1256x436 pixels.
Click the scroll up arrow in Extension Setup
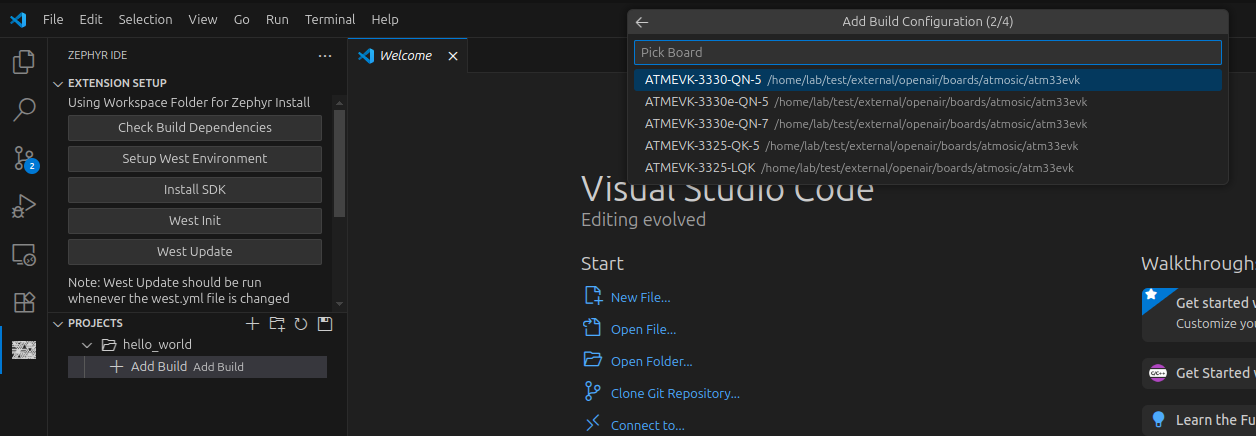click(x=339, y=101)
